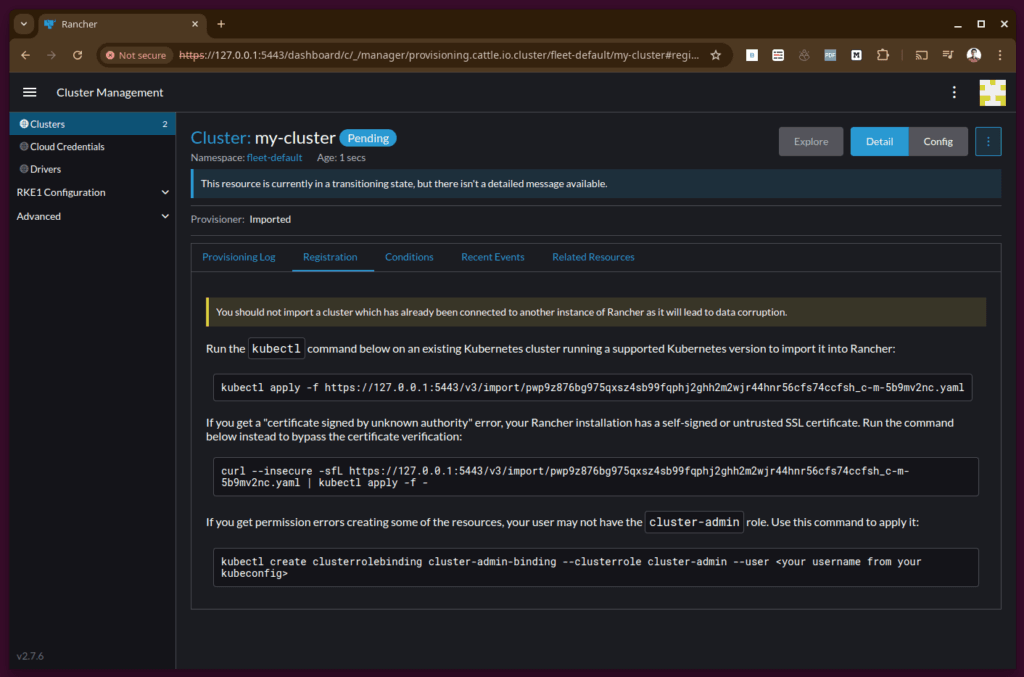The height and width of the screenshot is (677, 1024).
Task: Click the Explore button
Action: (x=810, y=141)
